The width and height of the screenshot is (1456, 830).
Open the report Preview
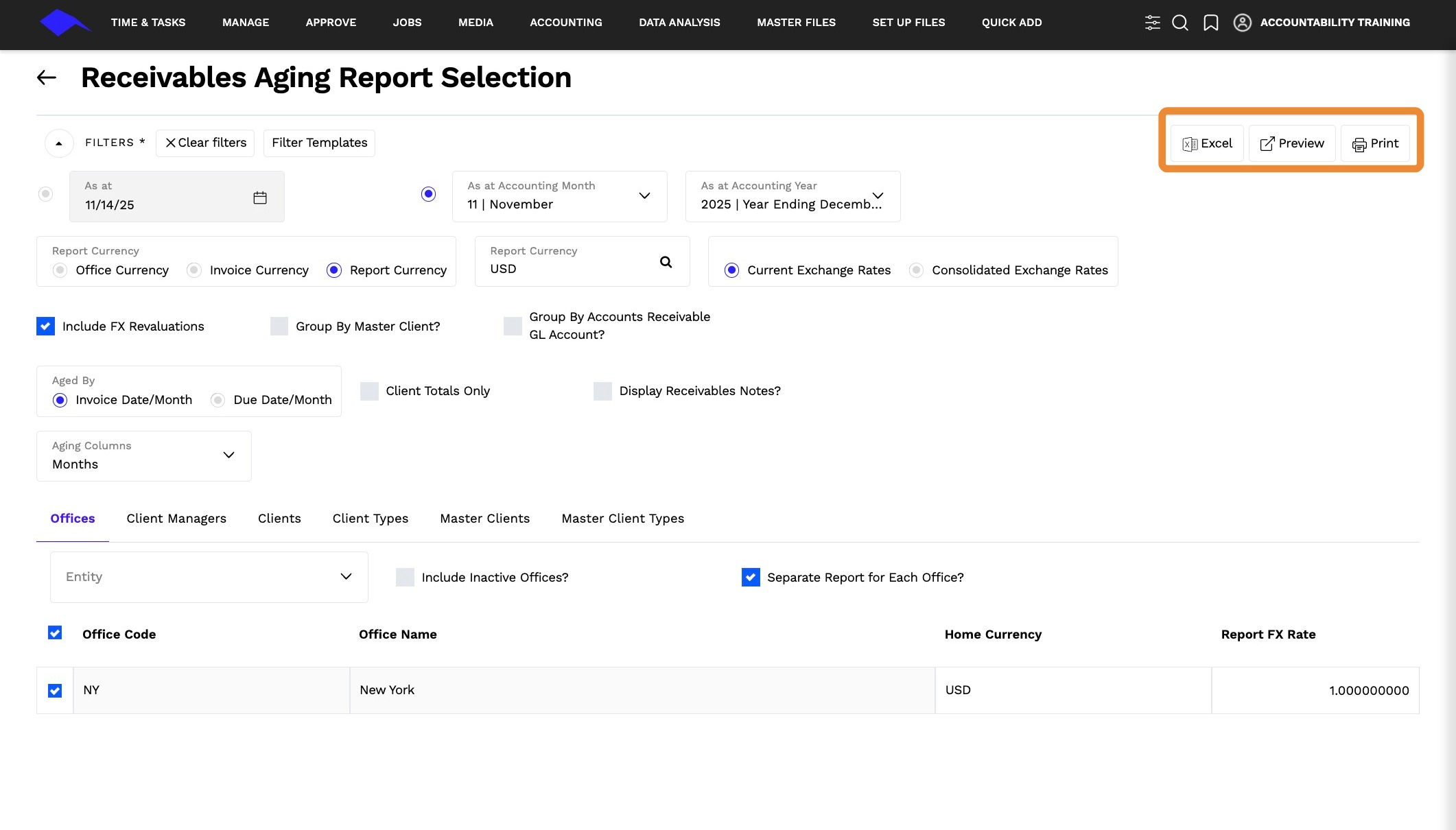pos(1292,143)
